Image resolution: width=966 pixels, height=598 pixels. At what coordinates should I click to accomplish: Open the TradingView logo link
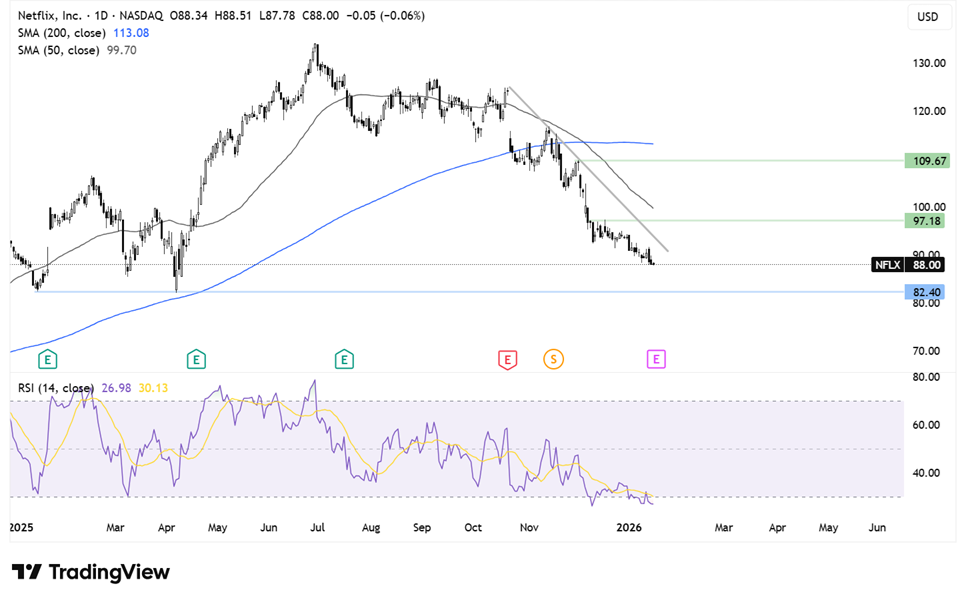coord(91,572)
